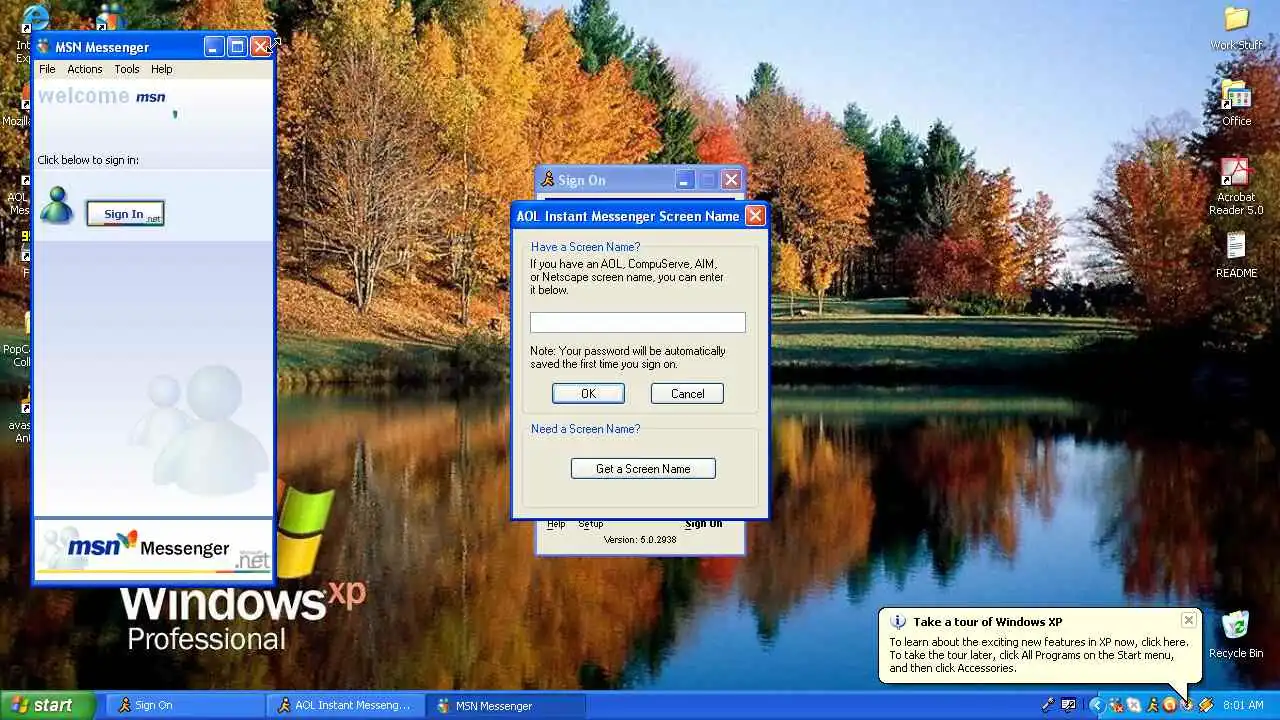1280x720 pixels.
Task: Click the AIM running man icon in Sign On title bar
Action: (547, 180)
